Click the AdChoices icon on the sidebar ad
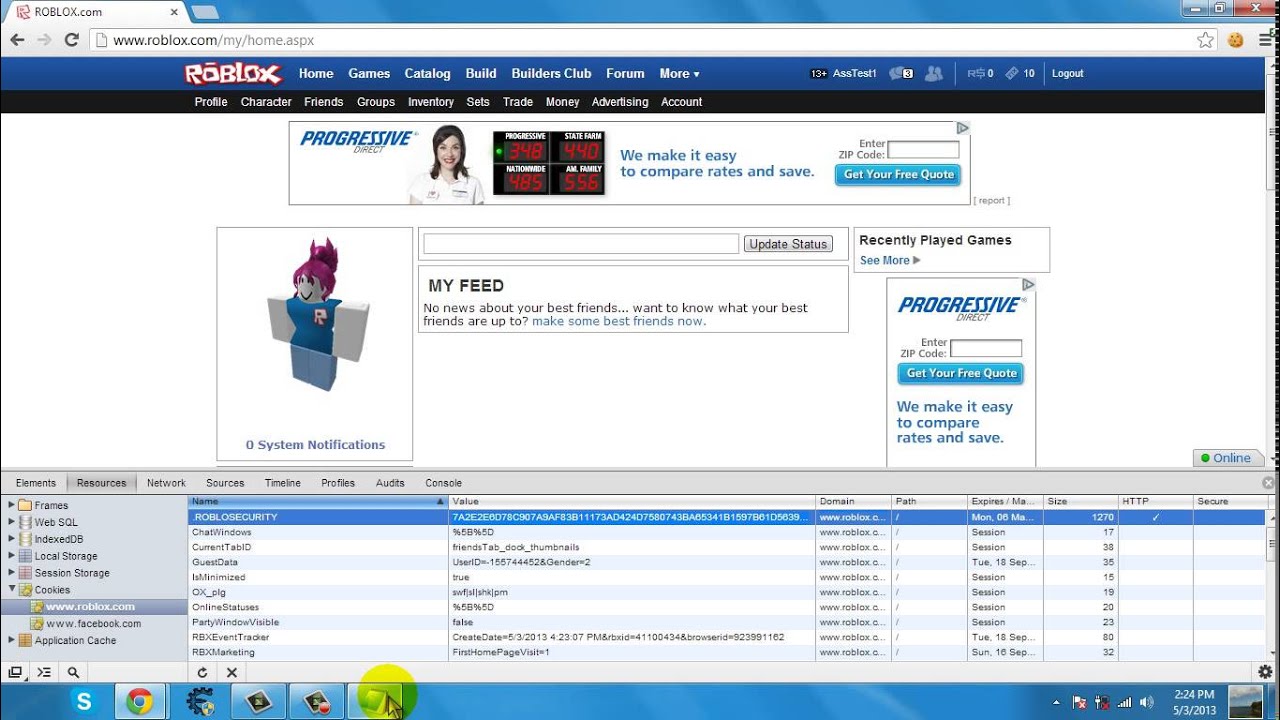The image size is (1280, 720). click(1028, 285)
